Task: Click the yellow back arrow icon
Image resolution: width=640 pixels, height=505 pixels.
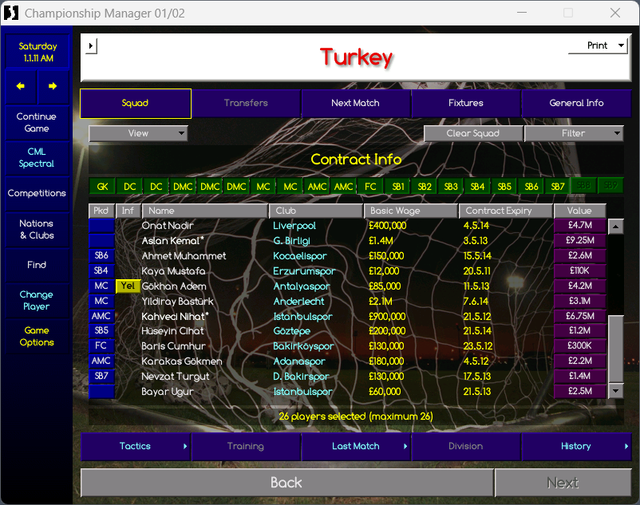Action: click(x=20, y=86)
